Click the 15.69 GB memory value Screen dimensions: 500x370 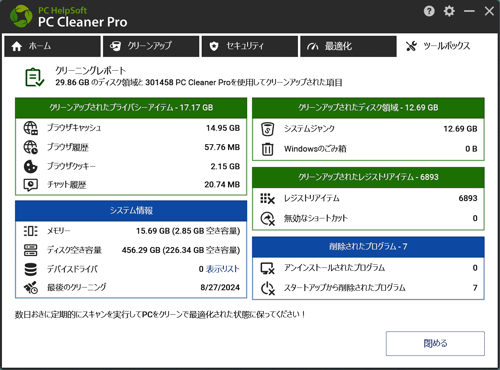tap(188, 231)
